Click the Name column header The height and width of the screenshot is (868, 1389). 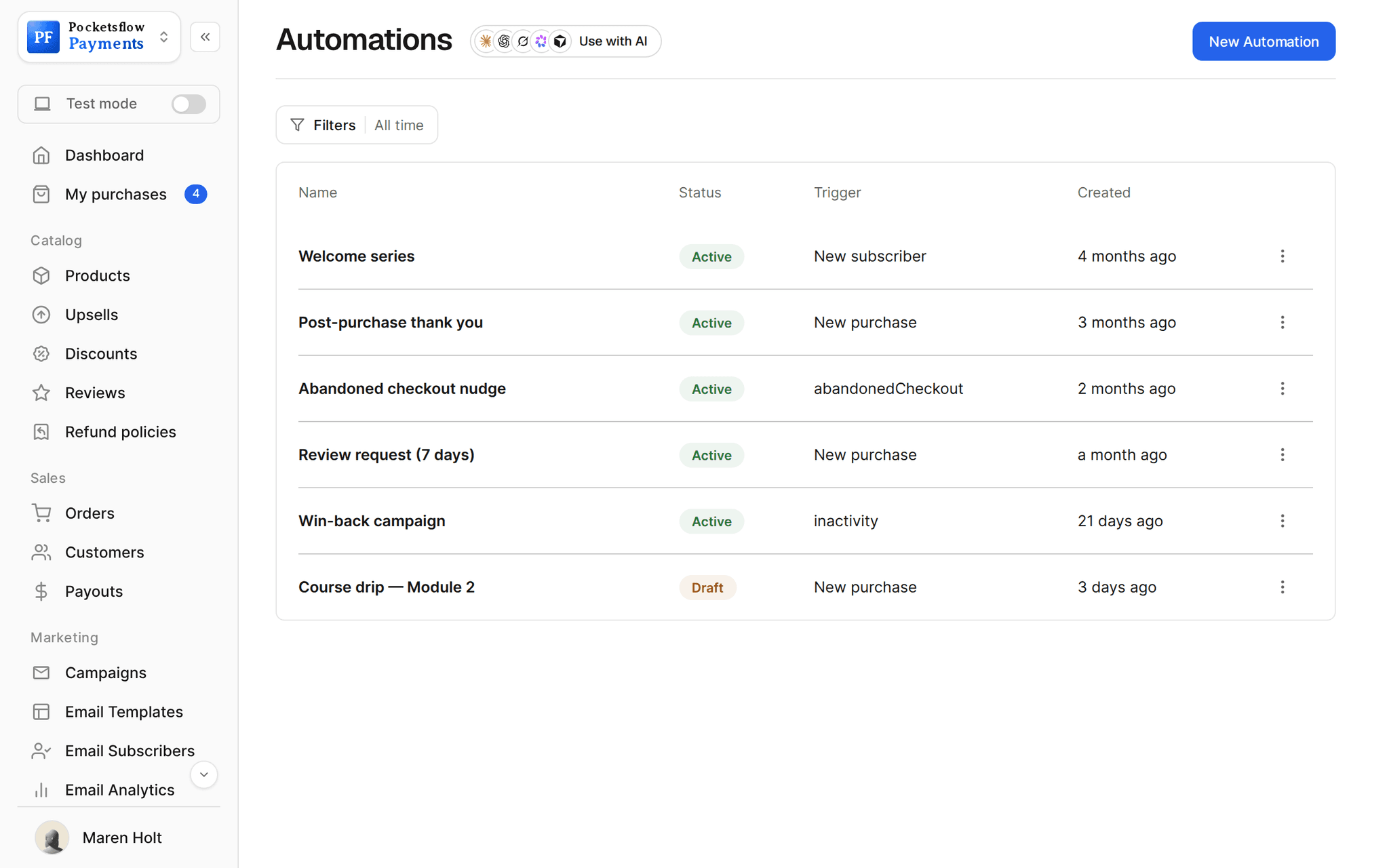pos(317,193)
